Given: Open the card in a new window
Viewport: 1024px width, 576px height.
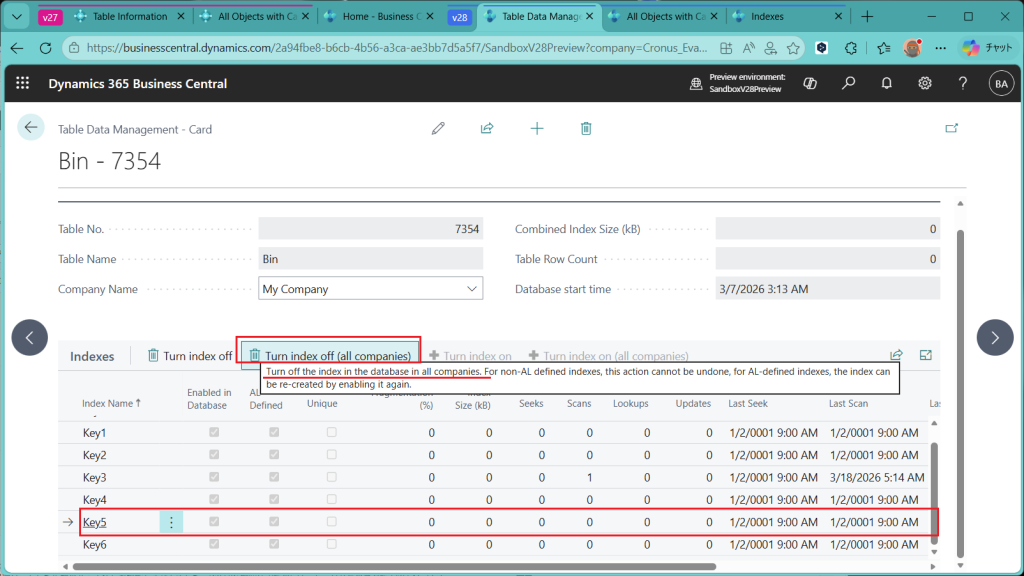Looking at the screenshot, I should tap(951, 128).
